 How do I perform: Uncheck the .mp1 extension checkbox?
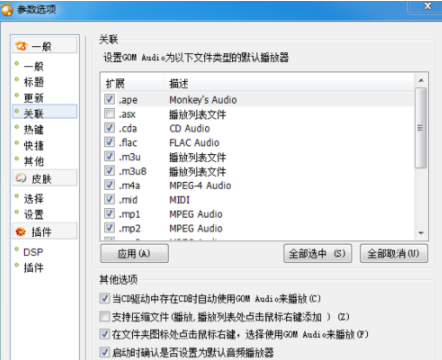click(109, 213)
